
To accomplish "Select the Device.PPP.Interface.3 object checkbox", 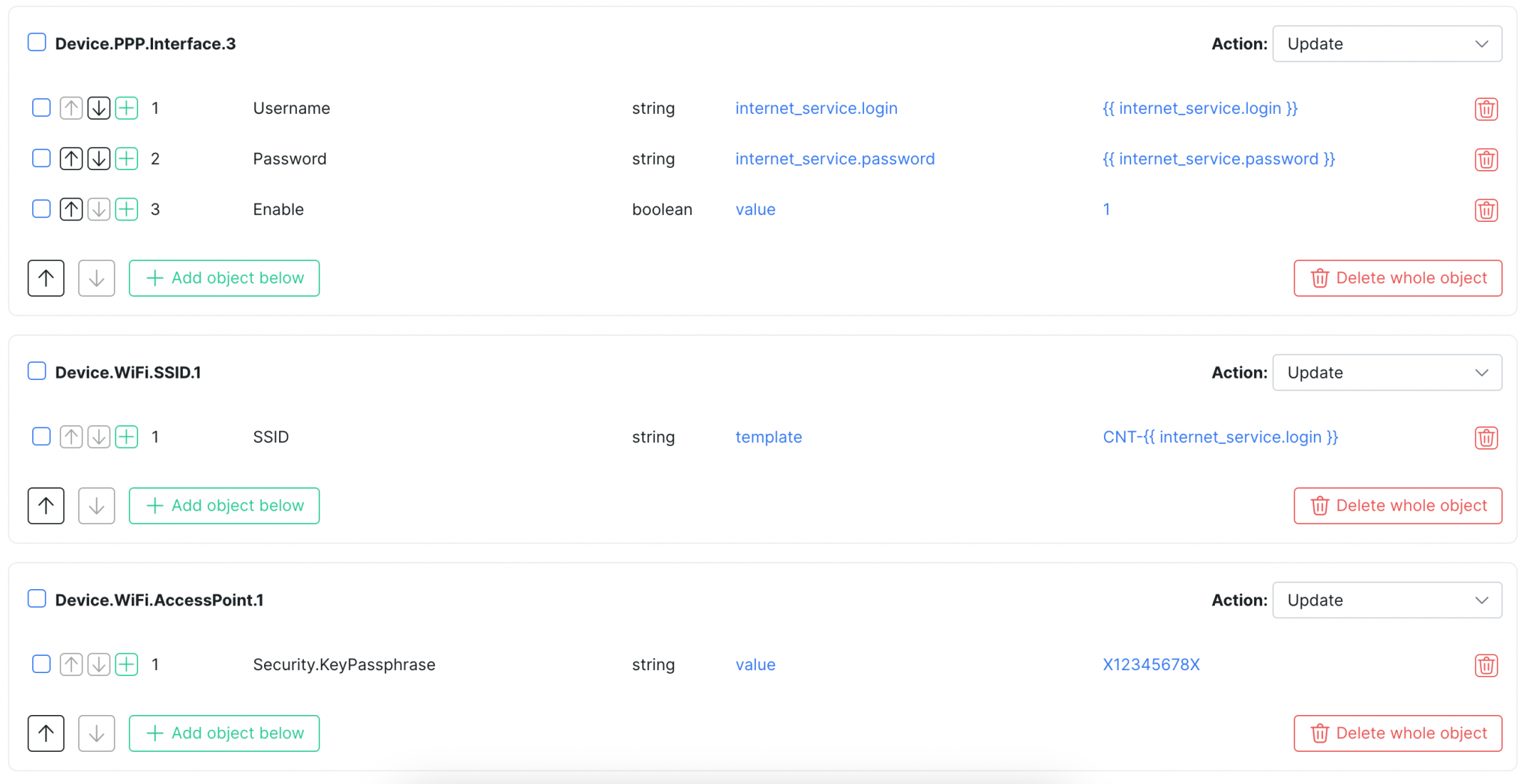I will 37,42.
